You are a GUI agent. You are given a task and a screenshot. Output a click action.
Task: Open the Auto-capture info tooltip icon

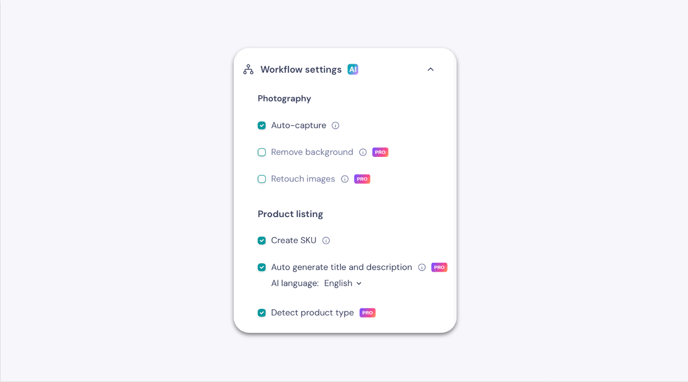(x=335, y=125)
